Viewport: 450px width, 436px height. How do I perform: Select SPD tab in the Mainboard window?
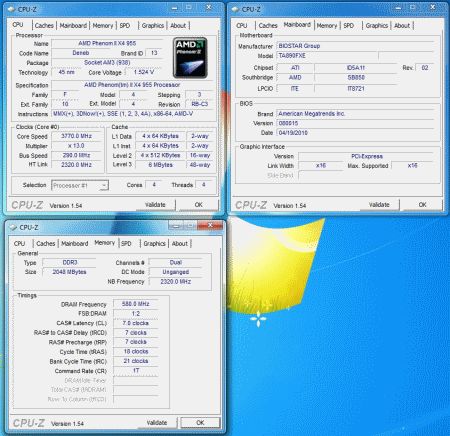tap(349, 26)
